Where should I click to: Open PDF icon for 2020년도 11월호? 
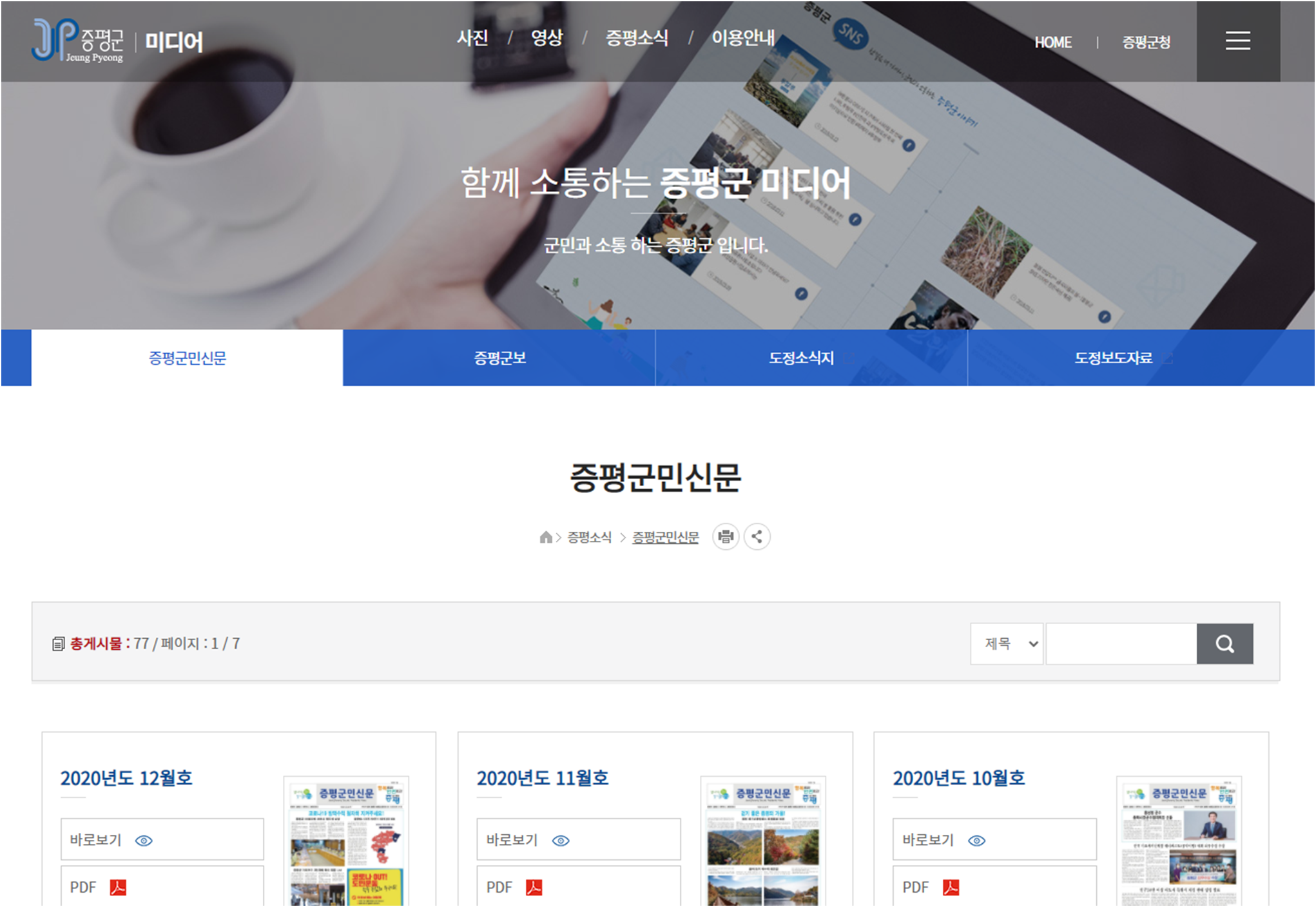coord(534,888)
